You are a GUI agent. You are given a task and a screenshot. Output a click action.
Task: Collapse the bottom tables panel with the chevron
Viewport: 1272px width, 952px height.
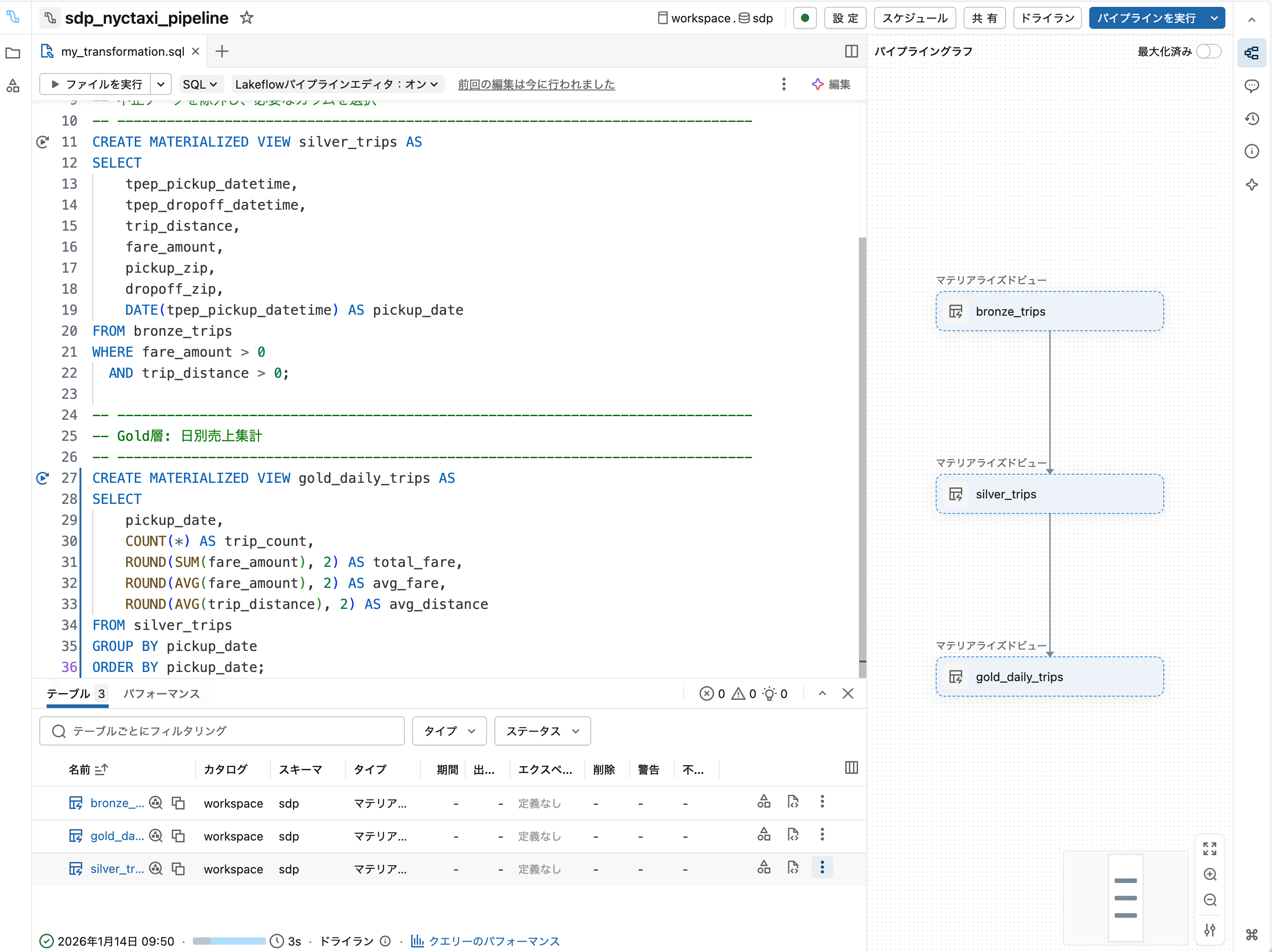coord(822,694)
